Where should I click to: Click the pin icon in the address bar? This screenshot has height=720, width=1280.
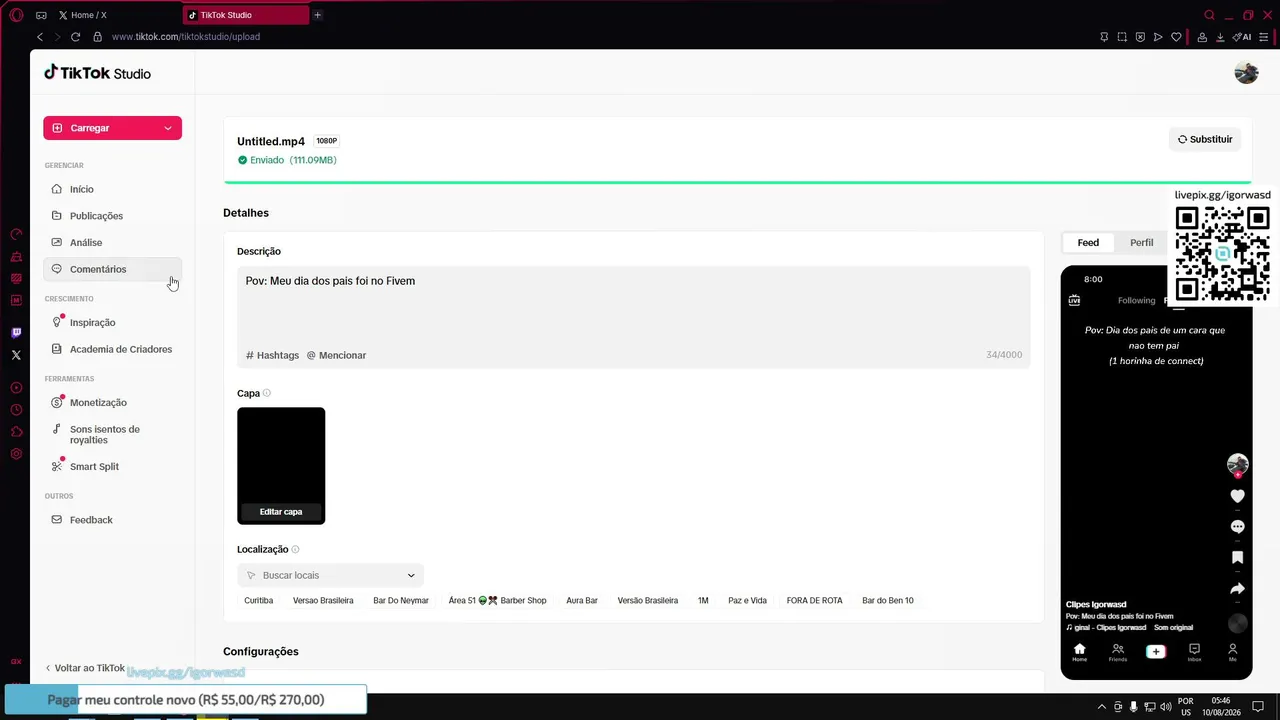point(1104,37)
